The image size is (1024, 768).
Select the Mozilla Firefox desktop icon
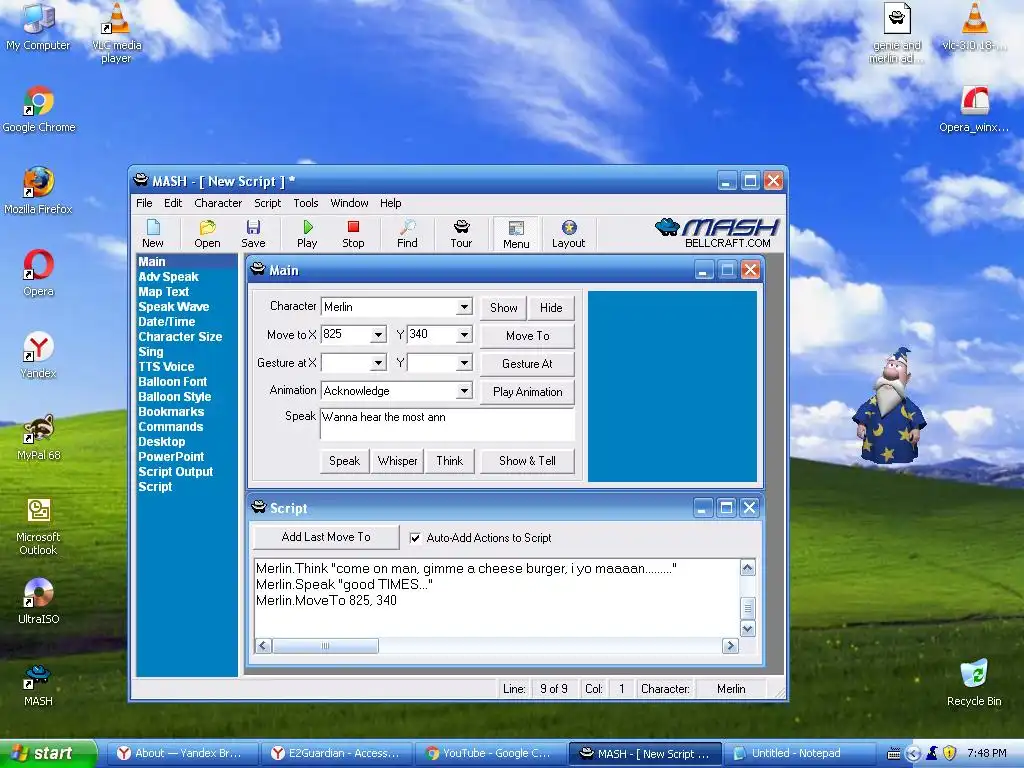pos(39,191)
